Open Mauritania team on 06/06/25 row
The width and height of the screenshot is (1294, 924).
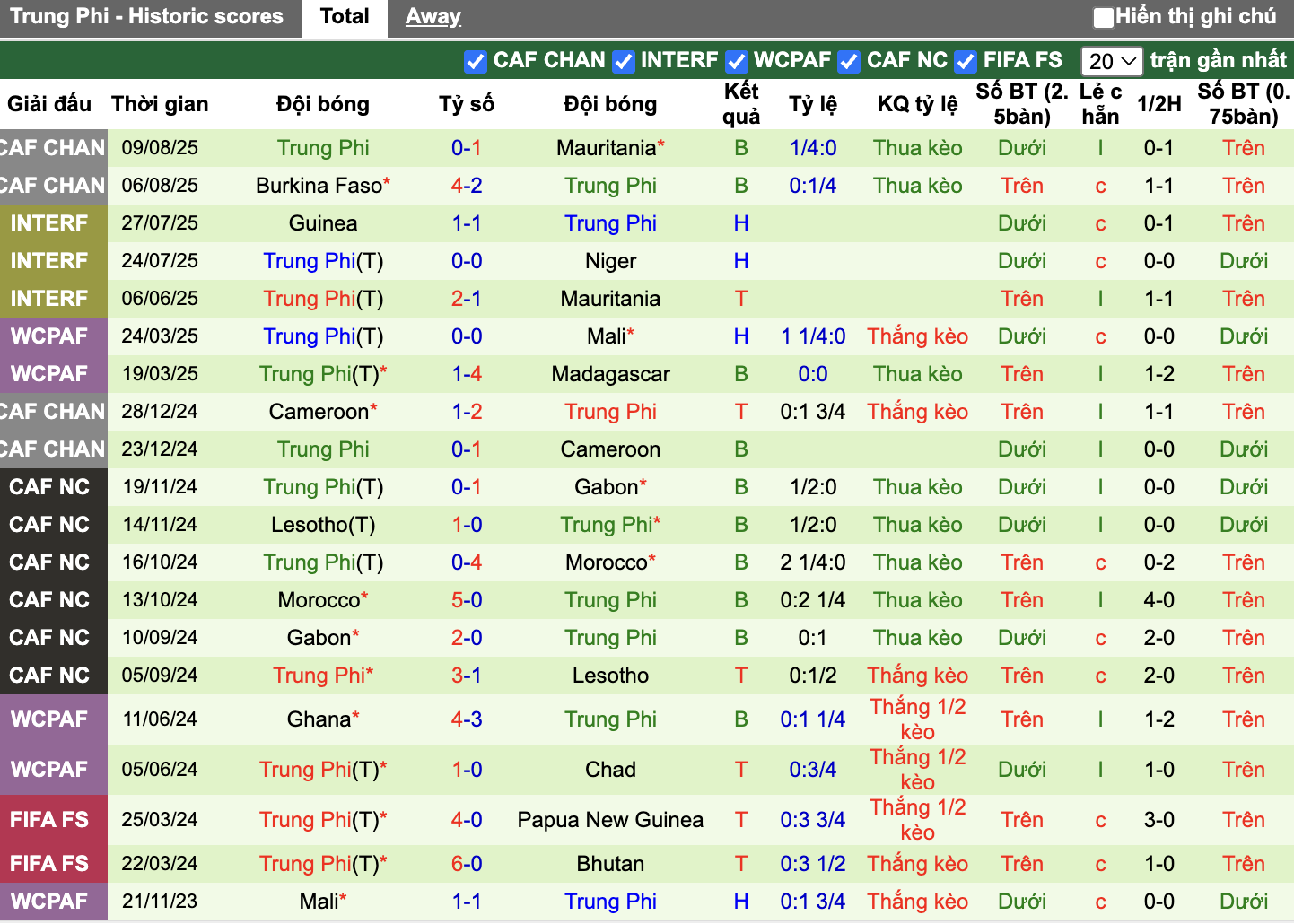[x=610, y=299]
